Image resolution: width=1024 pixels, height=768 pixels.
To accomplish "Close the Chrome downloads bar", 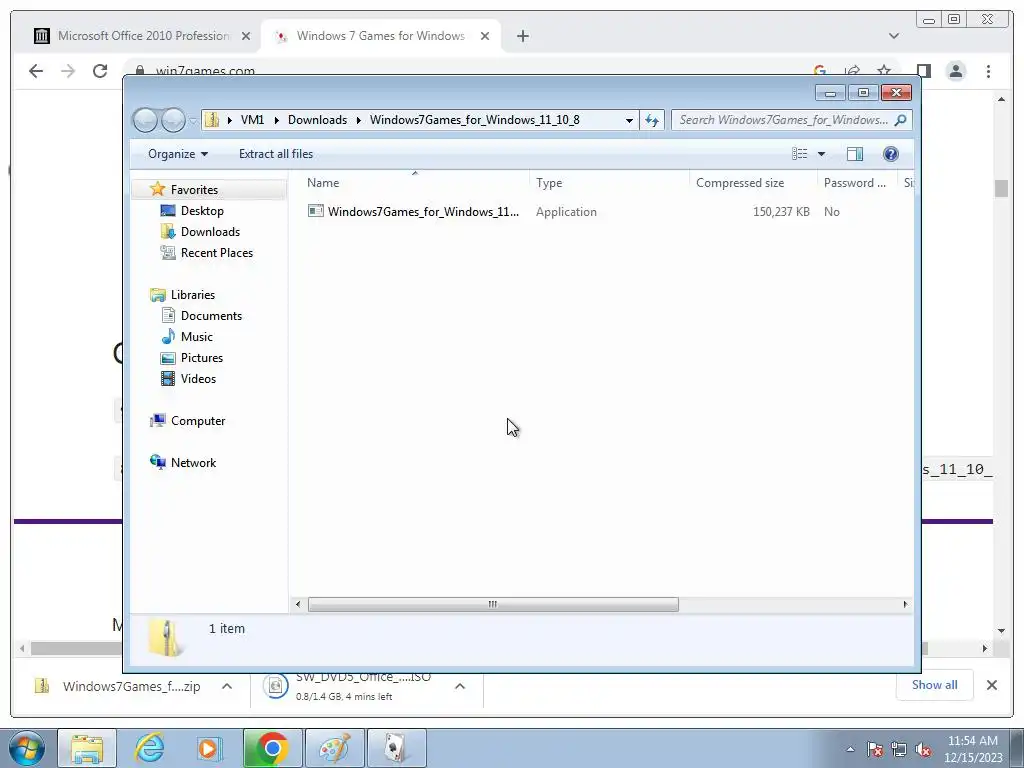I will click(991, 685).
